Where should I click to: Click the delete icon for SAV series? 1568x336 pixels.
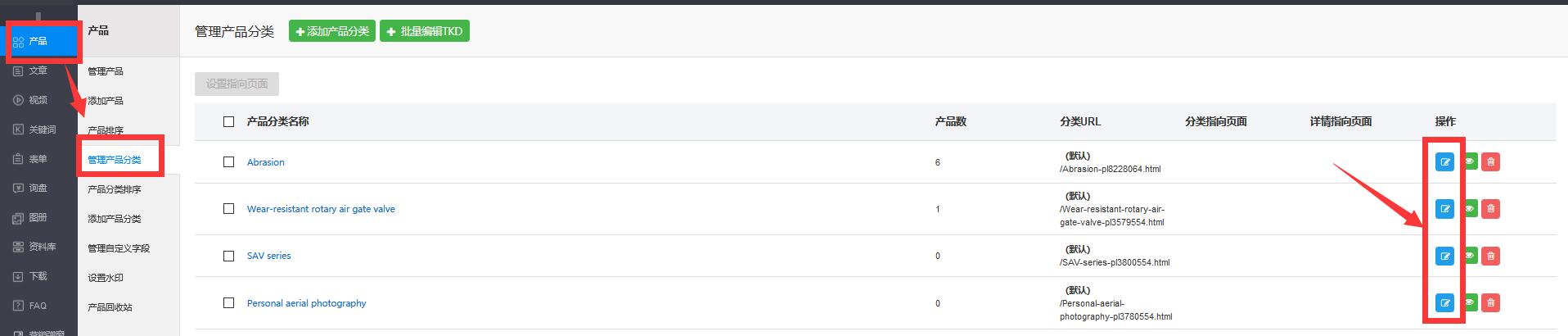coord(1490,256)
